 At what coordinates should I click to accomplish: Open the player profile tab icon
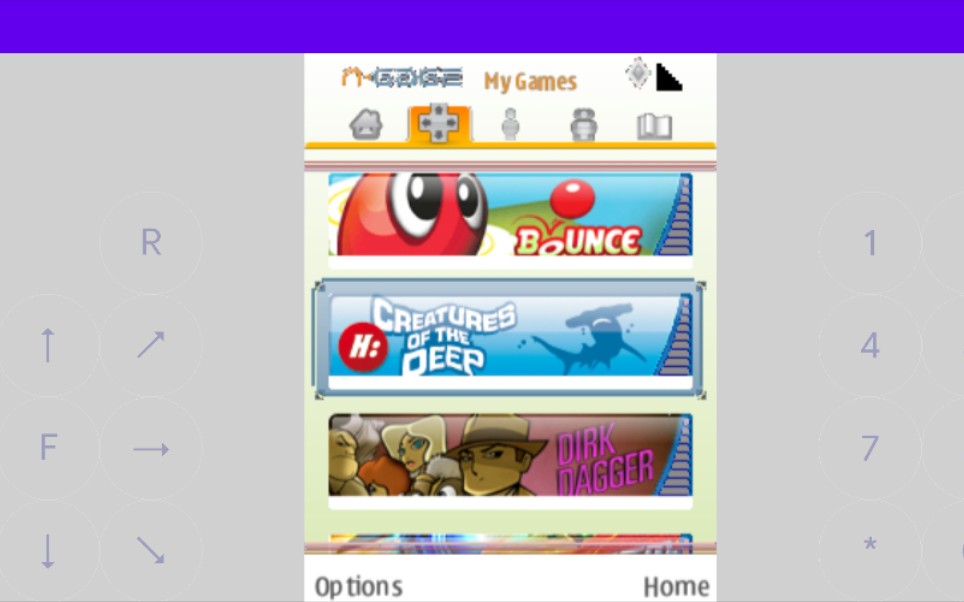click(x=510, y=124)
